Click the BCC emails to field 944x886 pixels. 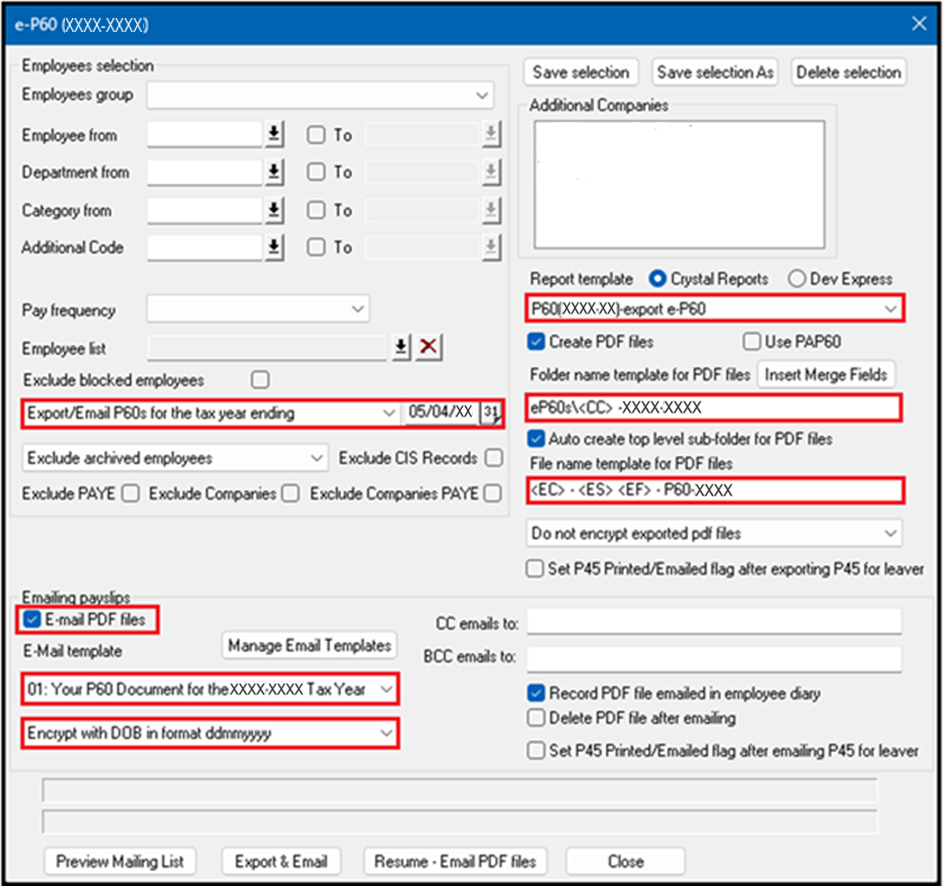tap(715, 659)
